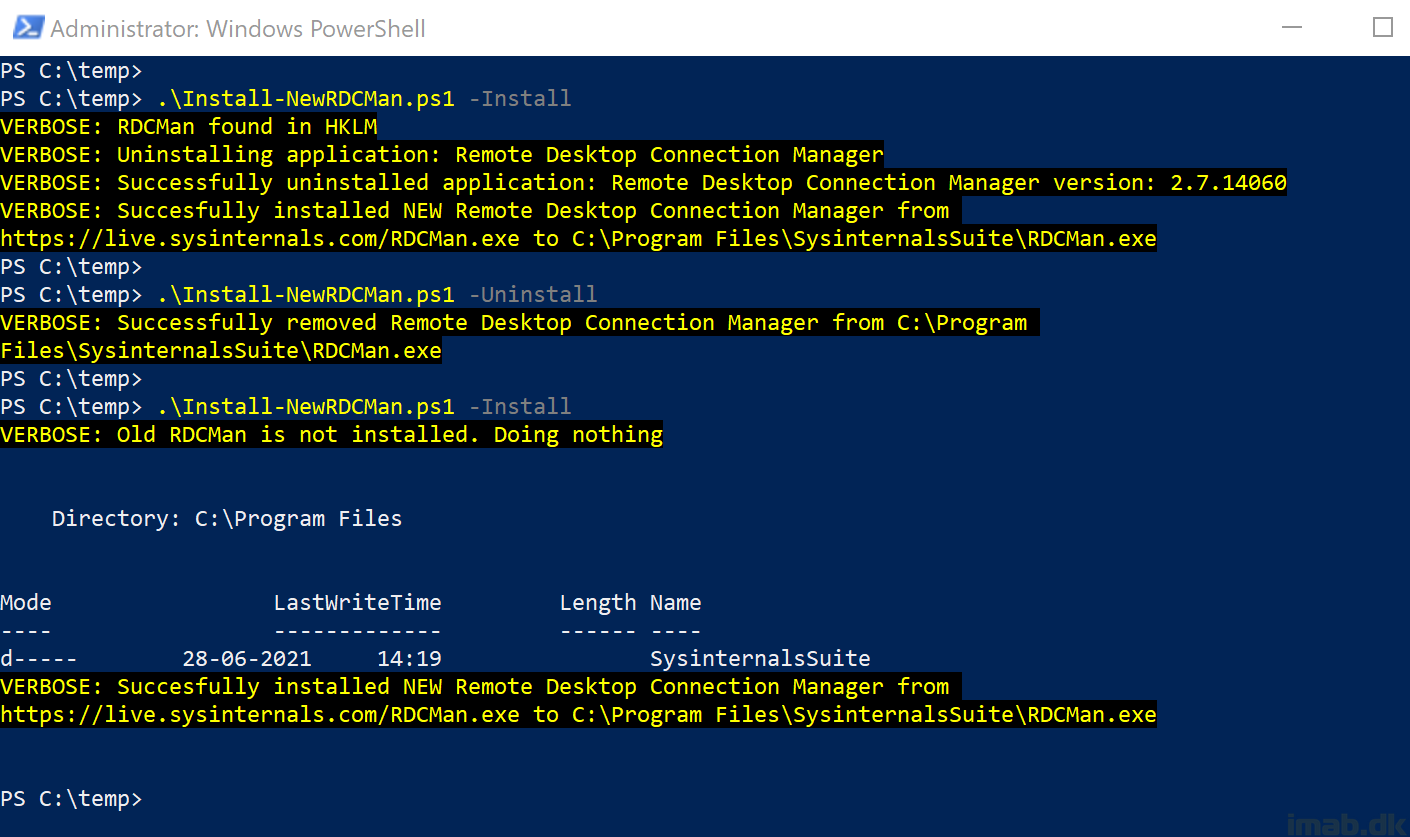Screen dimensions: 1410x837
Task: Click the LastWriteTime column header
Action: 357,602
